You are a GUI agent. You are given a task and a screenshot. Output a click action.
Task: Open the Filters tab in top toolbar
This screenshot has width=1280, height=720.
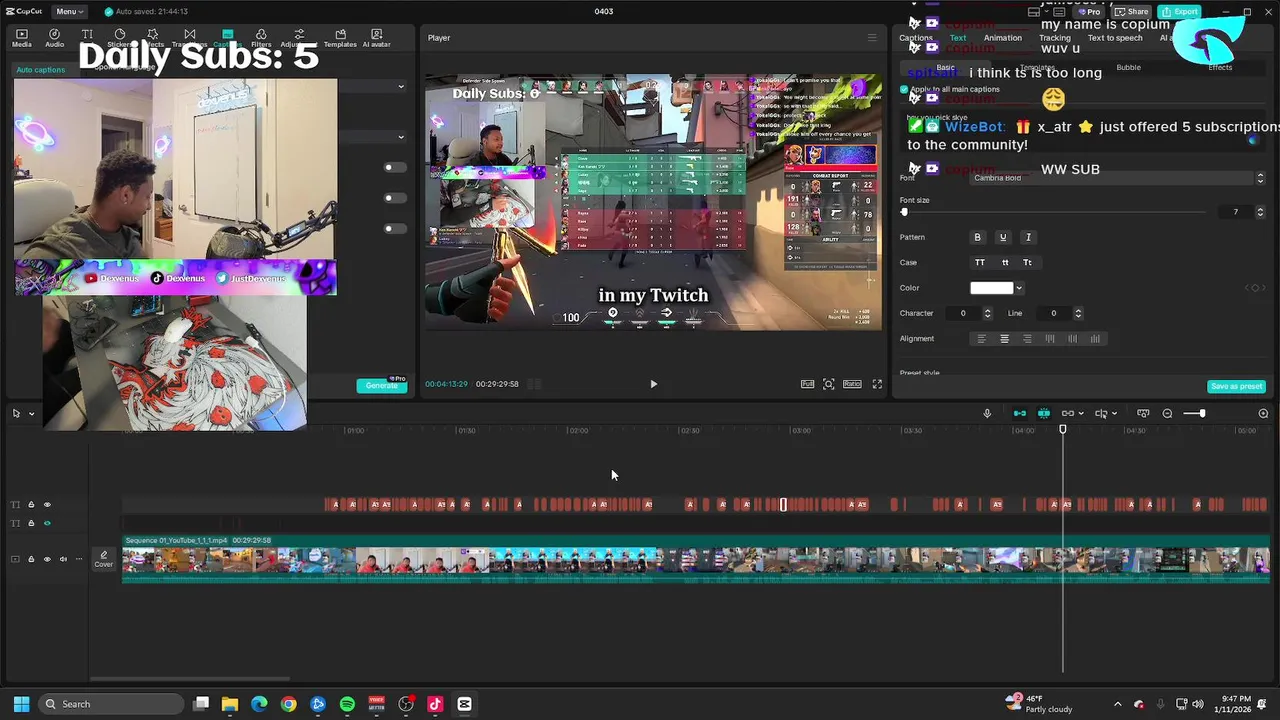(x=261, y=38)
